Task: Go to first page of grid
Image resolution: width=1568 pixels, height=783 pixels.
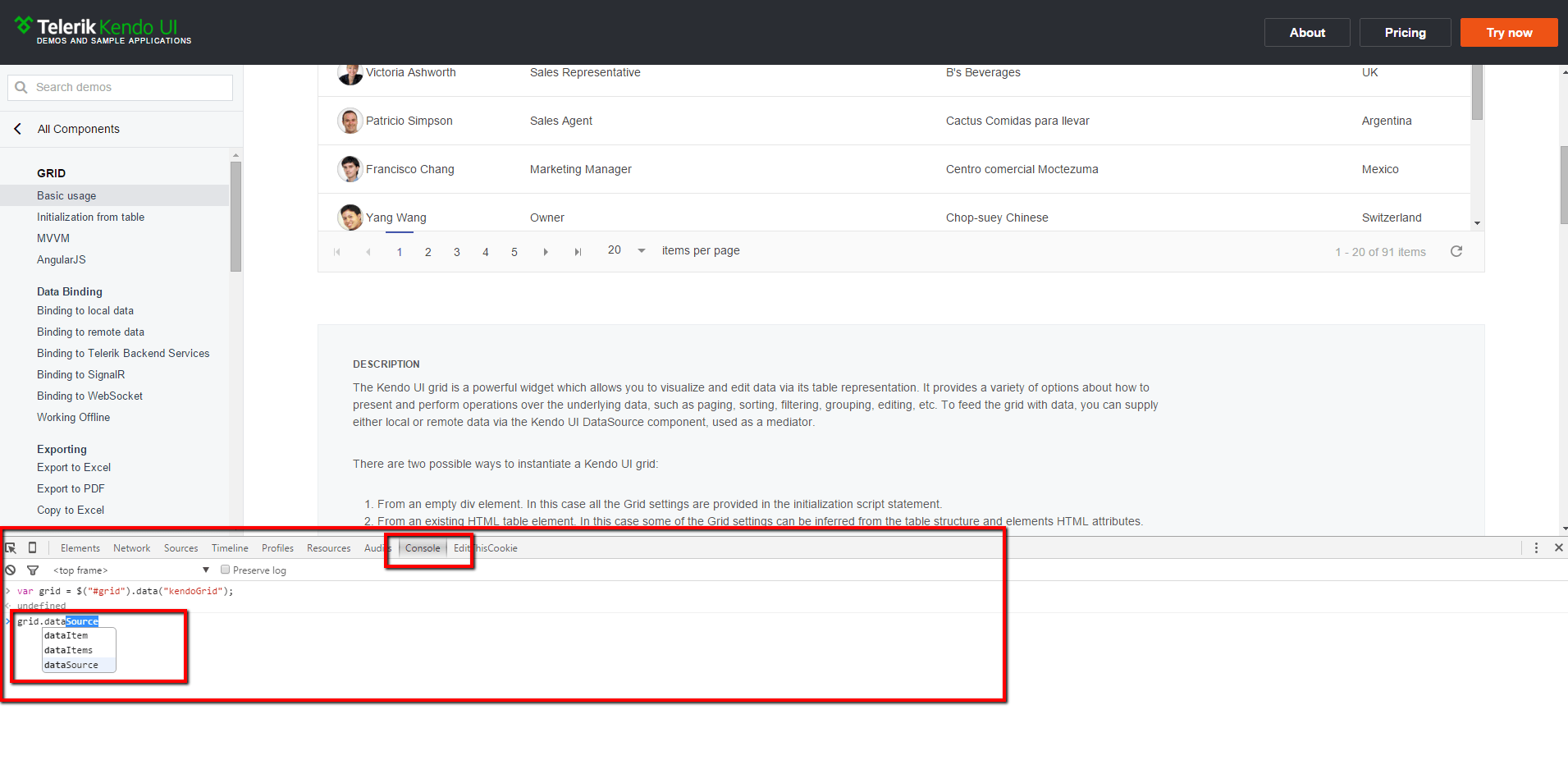Action: pyautogui.click(x=337, y=252)
